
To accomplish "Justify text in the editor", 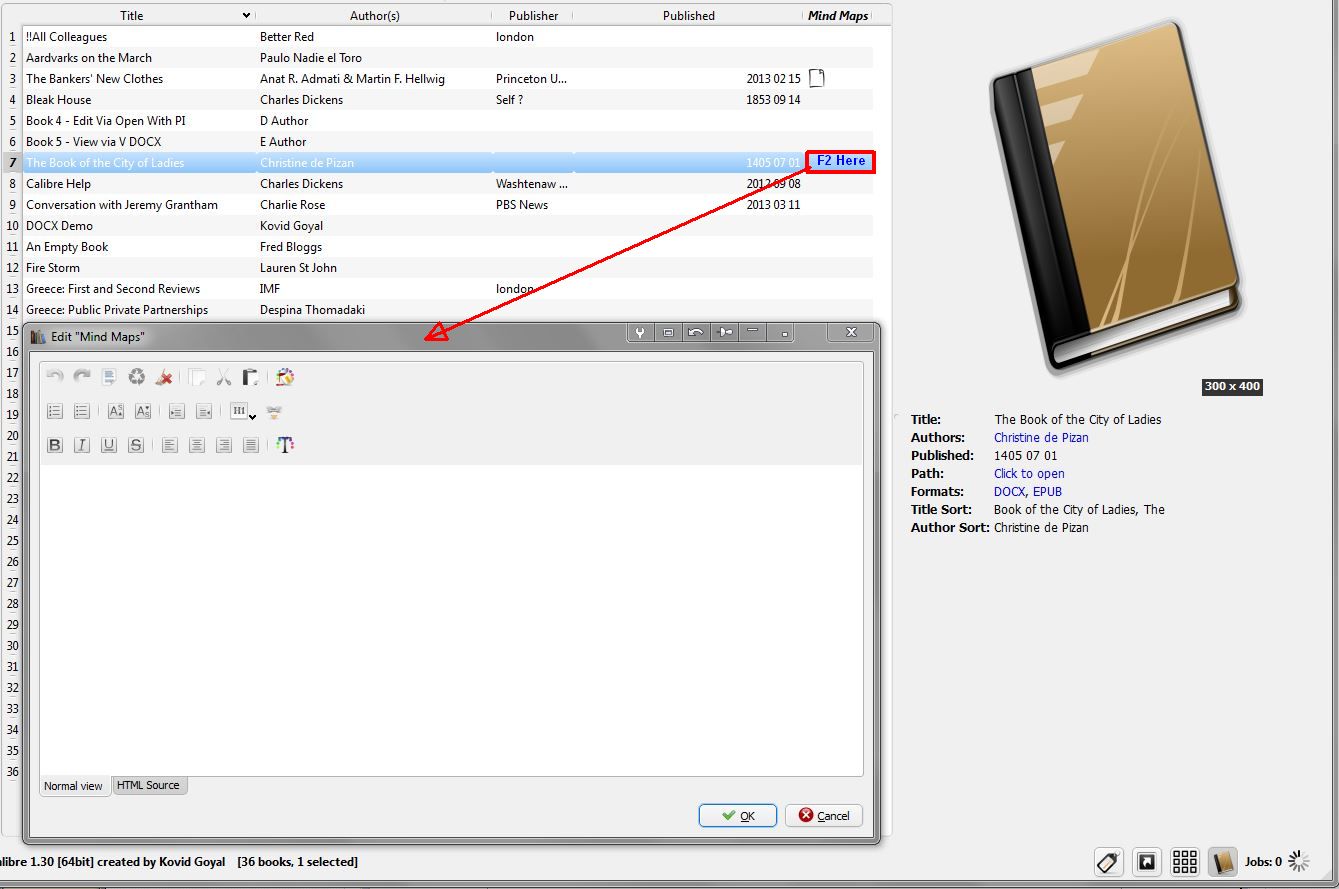I will point(251,445).
